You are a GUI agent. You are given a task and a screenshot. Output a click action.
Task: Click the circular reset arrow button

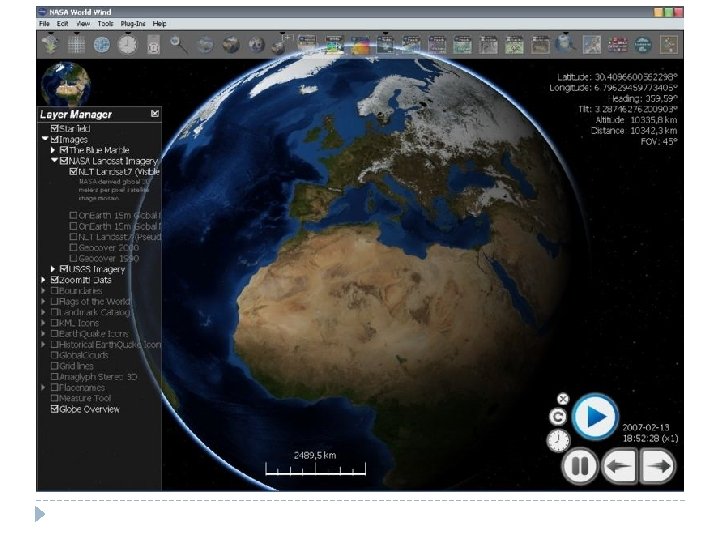click(558, 417)
